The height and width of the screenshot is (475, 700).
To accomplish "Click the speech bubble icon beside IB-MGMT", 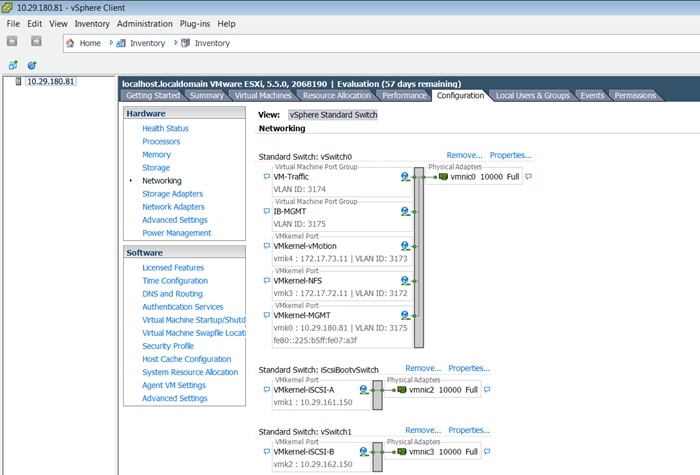I will tap(267, 211).
